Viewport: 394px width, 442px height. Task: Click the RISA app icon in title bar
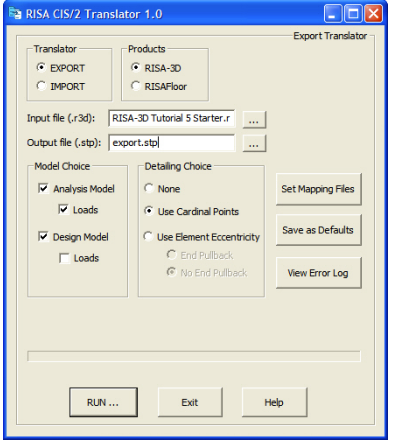pyautogui.click(x=15, y=14)
